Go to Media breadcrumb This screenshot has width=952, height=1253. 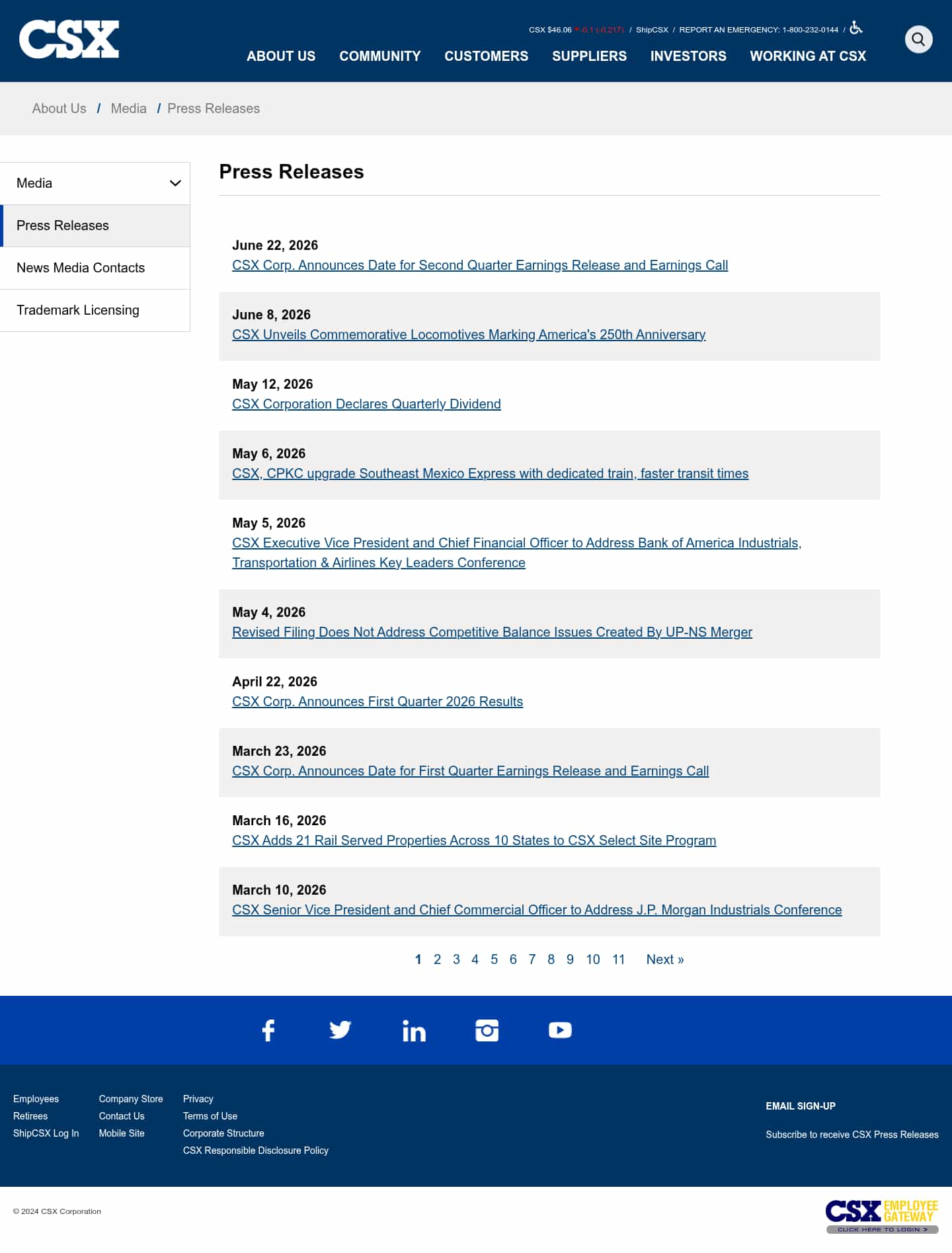pyautogui.click(x=129, y=108)
